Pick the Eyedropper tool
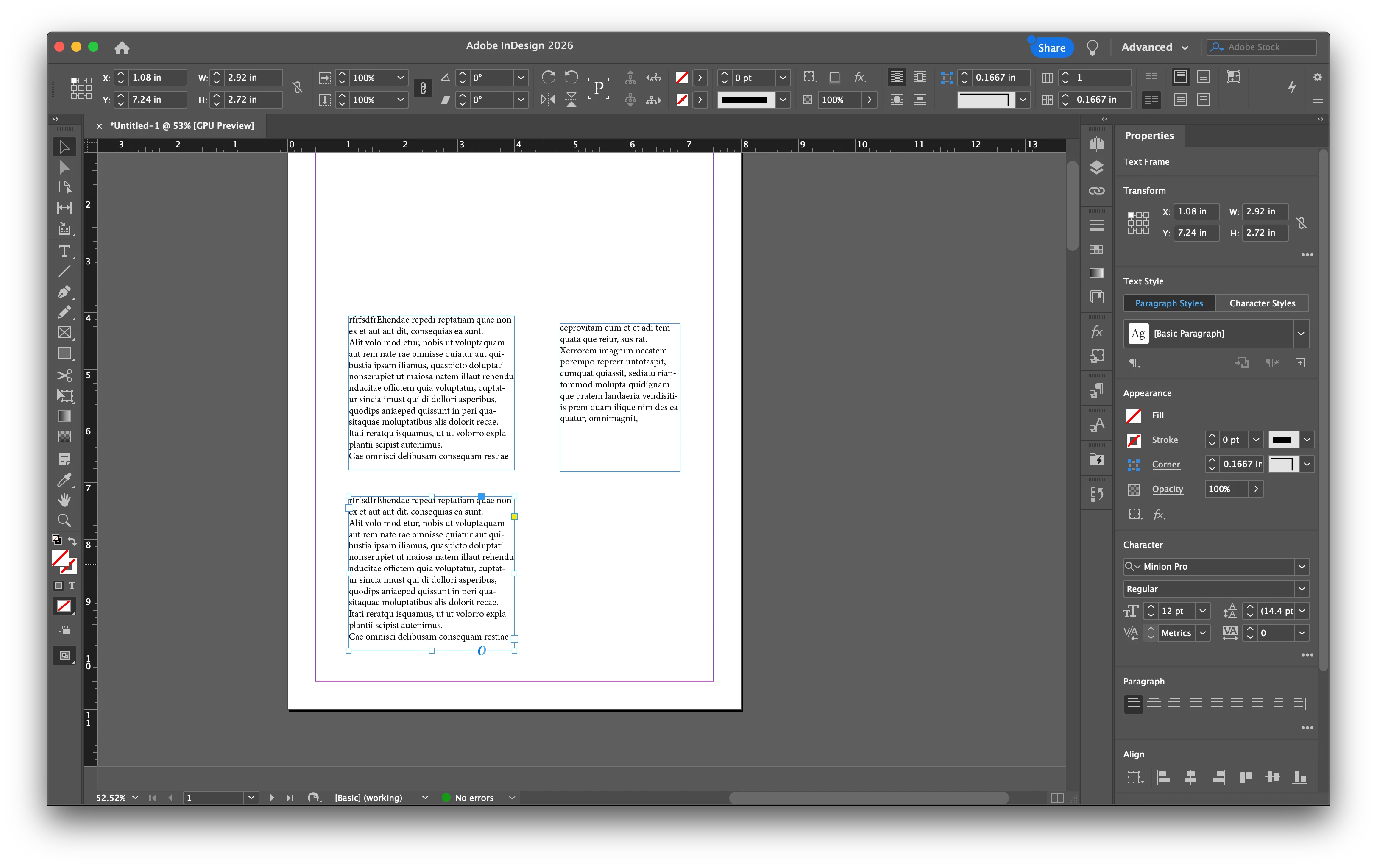Image resolution: width=1377 pixels, height=868 pixels. pyautogui.click(x=64, y=479)
